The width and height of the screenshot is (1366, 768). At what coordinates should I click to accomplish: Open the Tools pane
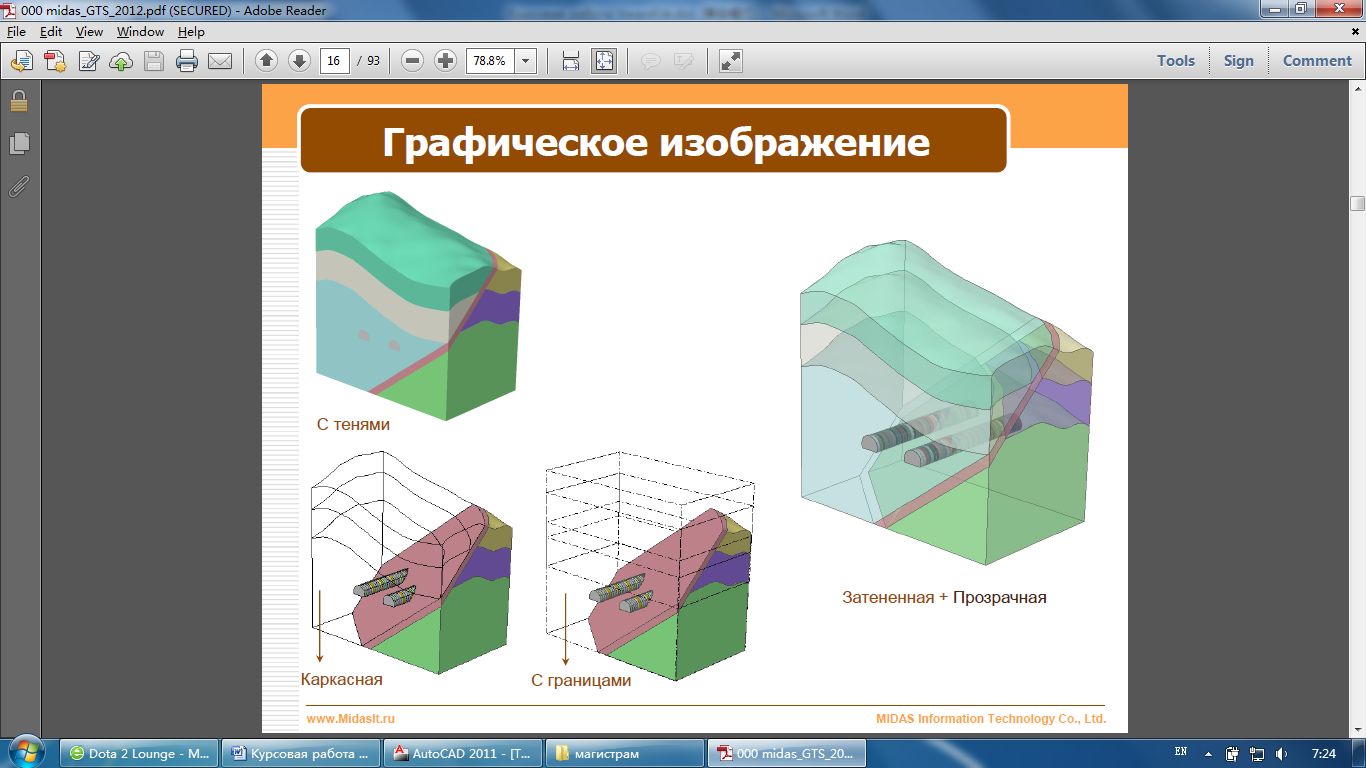1176,61
